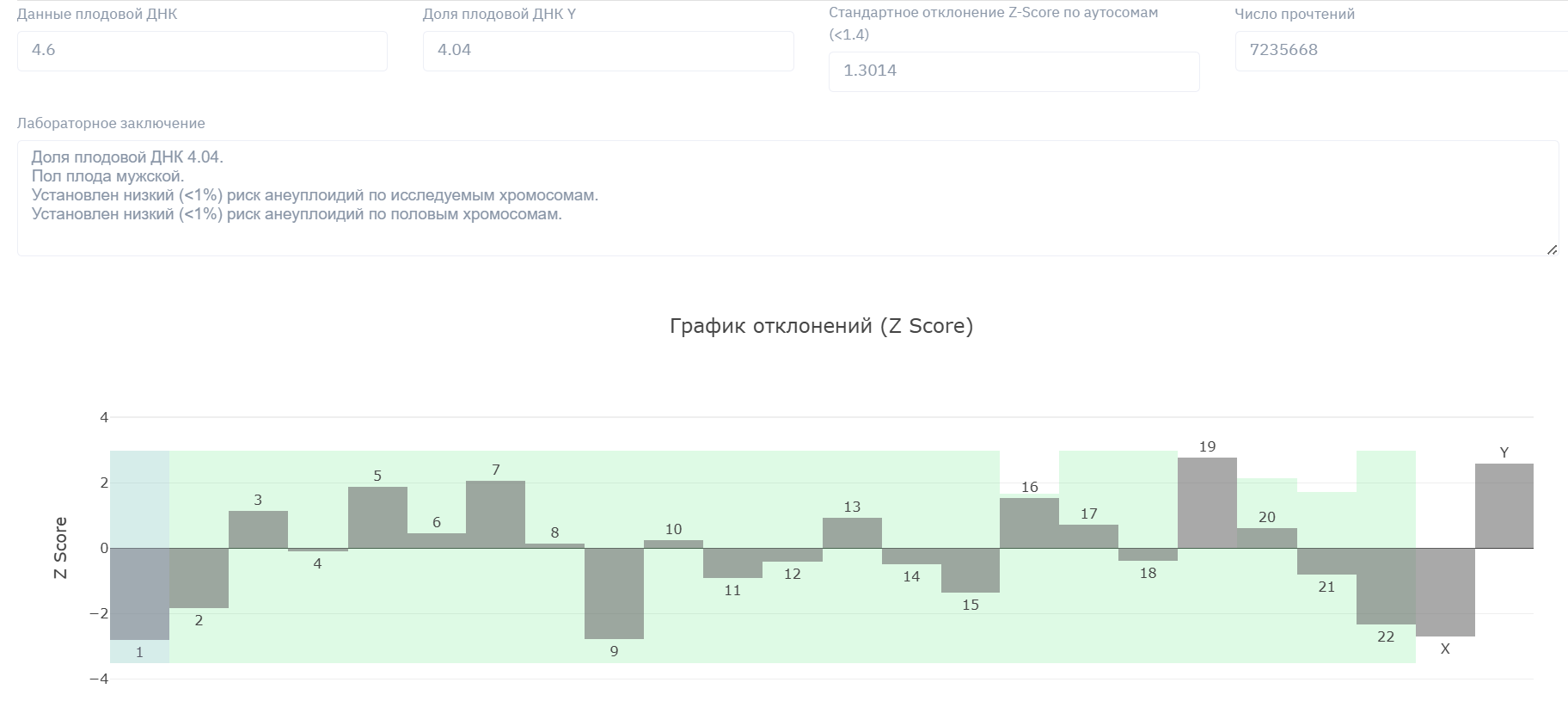Click the chromosome 3 bar
Image resolution: width=1568 pixels, height=701 pixels.
click(258, 530)
